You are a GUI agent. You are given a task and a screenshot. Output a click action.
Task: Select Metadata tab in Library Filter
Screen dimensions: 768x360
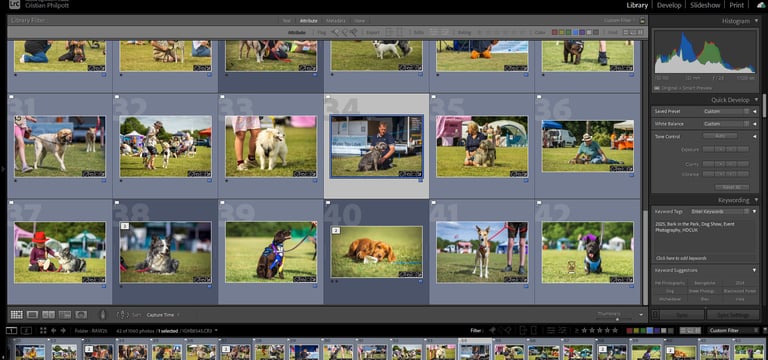(336, 21)
